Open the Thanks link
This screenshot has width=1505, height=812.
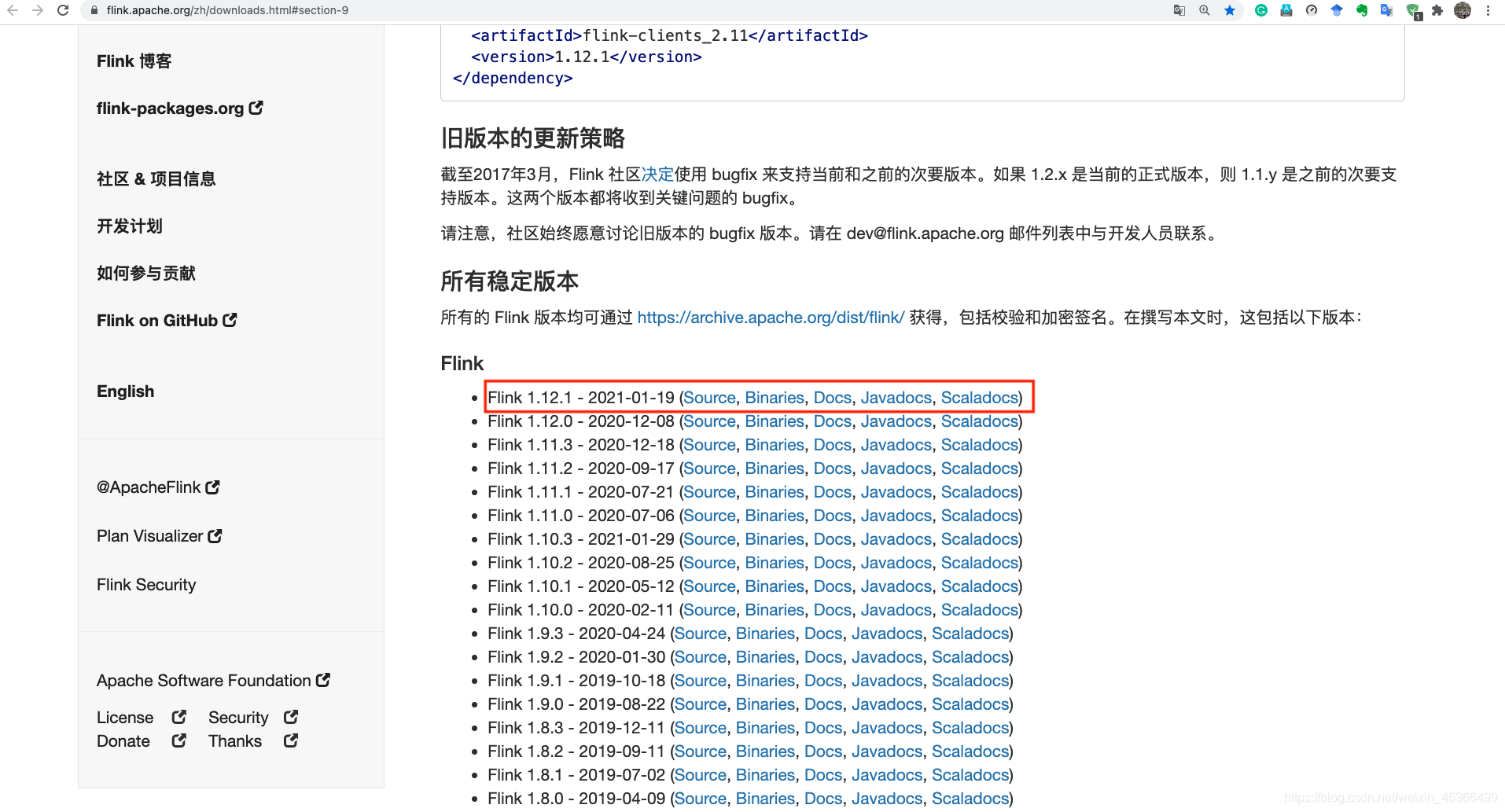(235, 741)
